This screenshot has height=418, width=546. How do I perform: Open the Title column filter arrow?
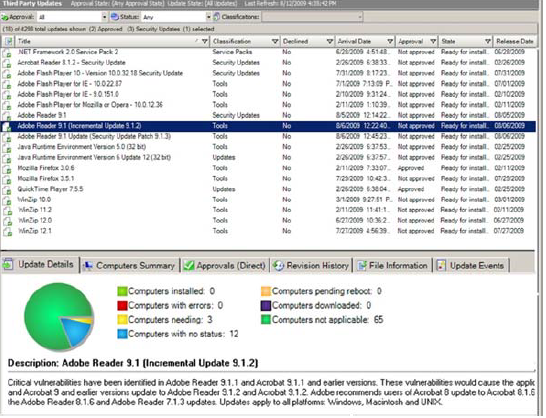(205, 41)
